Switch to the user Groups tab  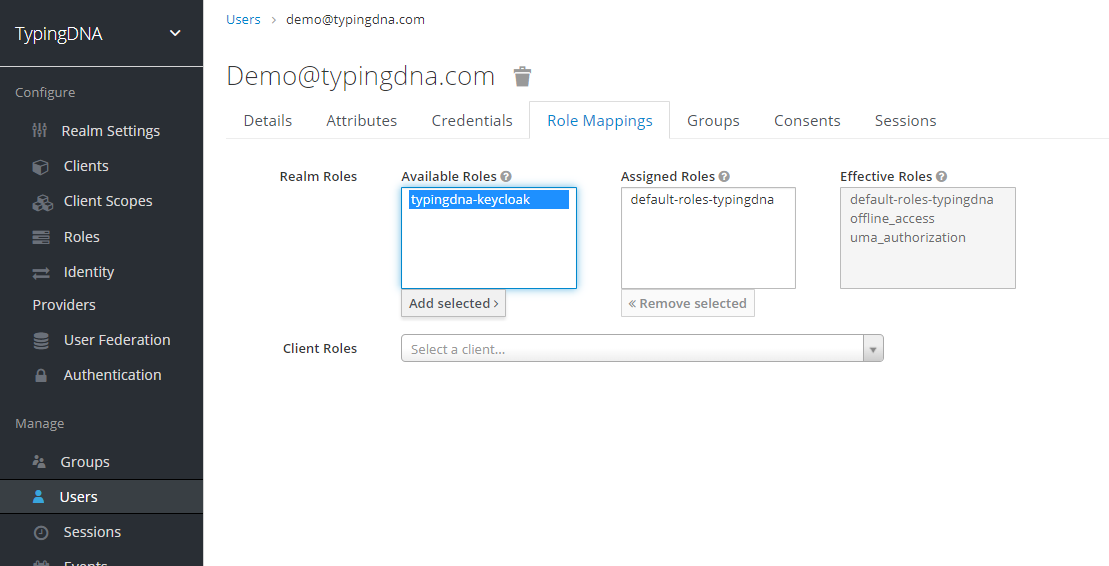click(713, 121)
